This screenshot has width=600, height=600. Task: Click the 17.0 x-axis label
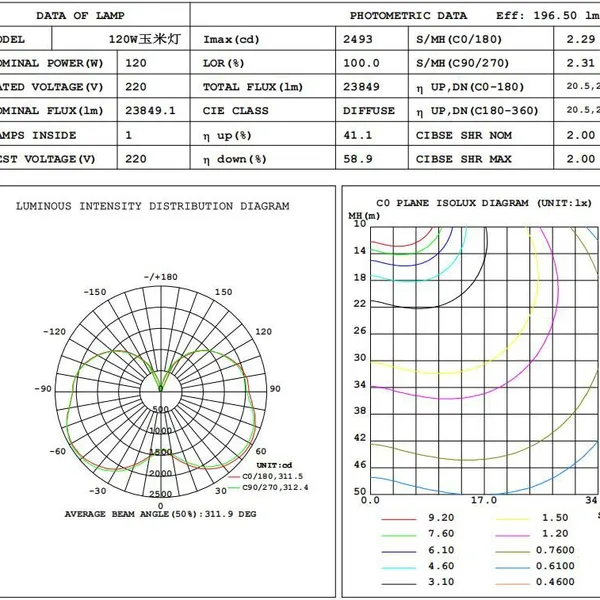[x=484, y=500]
